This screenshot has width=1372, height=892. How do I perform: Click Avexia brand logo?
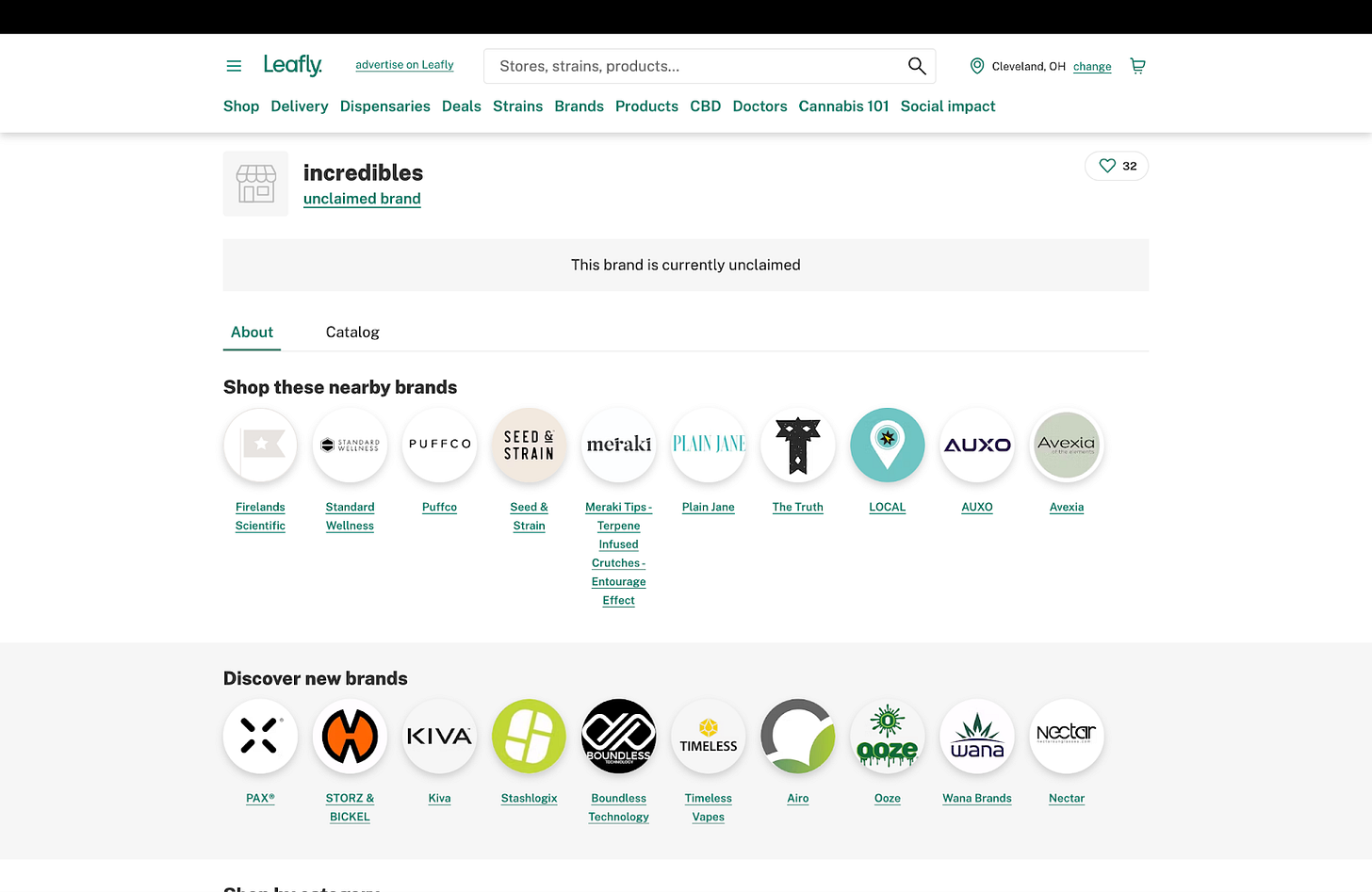(x=1067, y=445)
